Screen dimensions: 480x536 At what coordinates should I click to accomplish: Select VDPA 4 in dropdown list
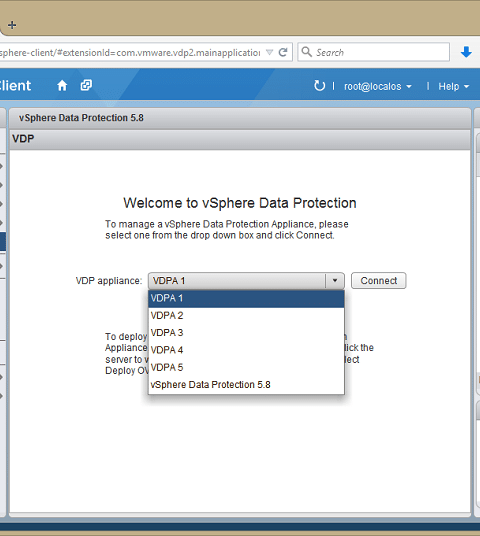tap(246, 350)
